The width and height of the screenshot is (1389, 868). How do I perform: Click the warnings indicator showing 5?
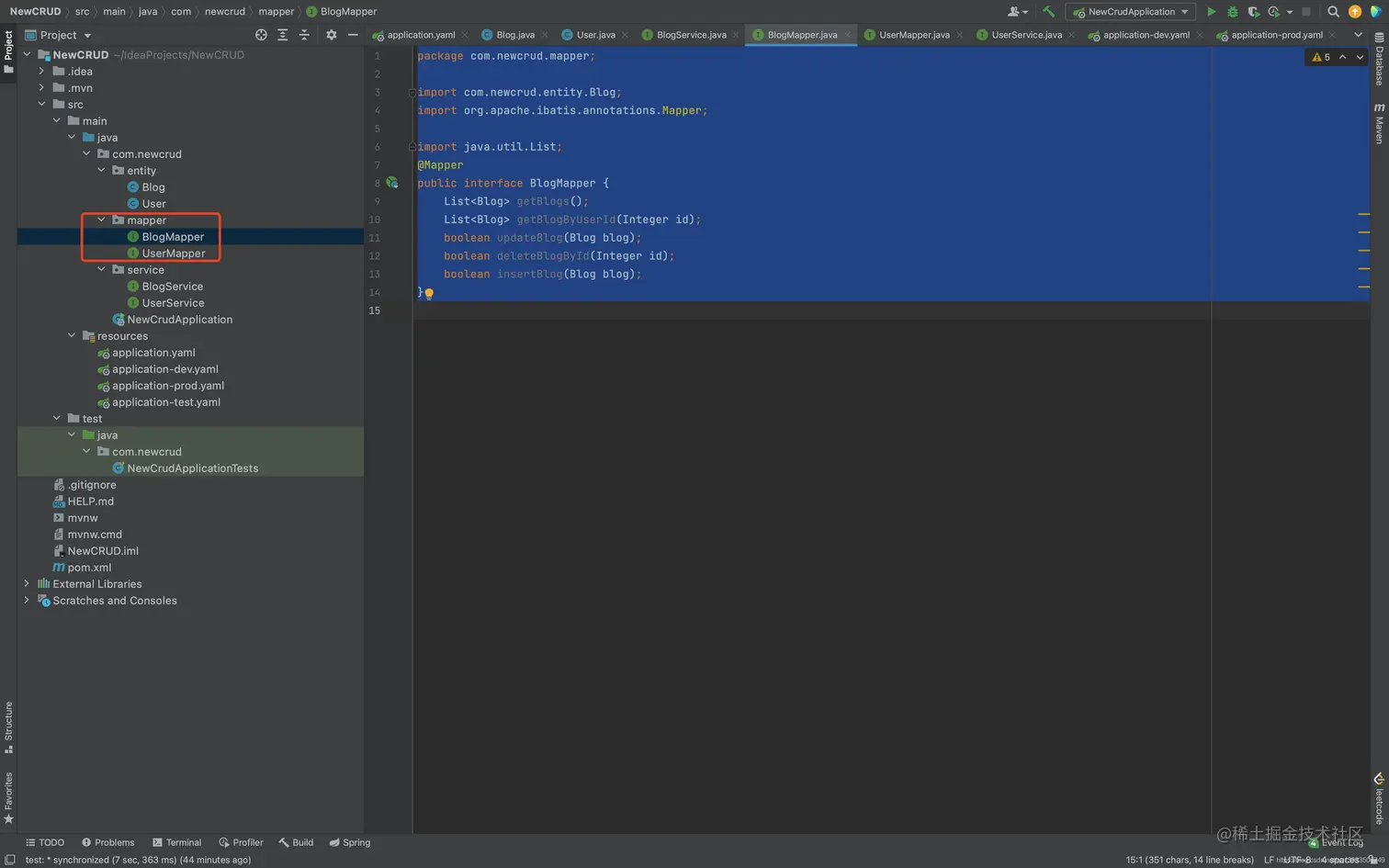tap(1321, 57)
